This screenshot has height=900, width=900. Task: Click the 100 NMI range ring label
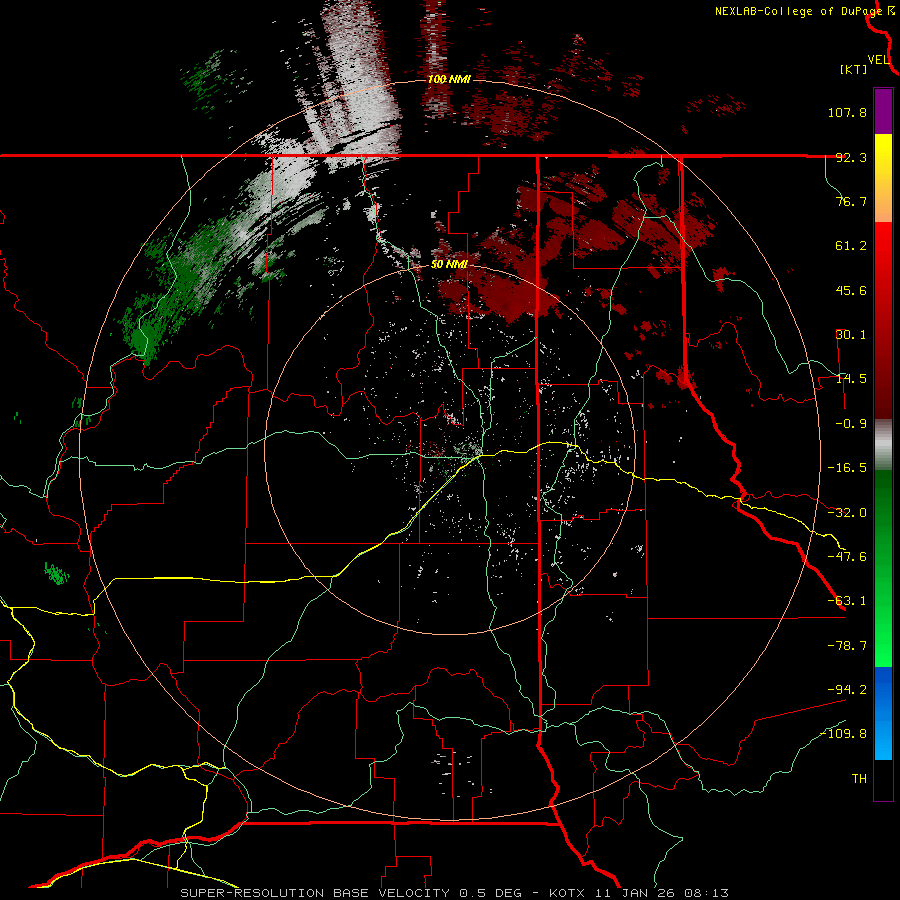pyautogui.click(x=449, y=79)
